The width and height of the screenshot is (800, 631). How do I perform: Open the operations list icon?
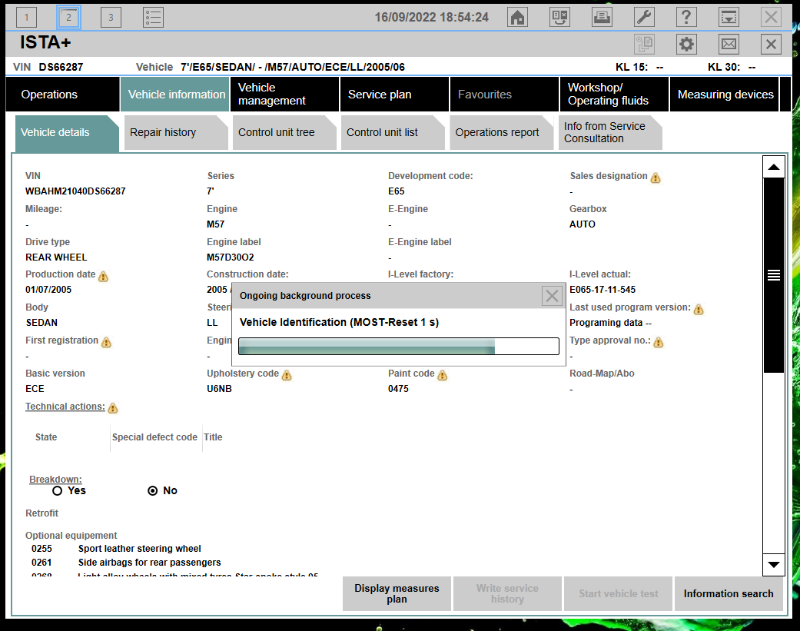click(153, 18)
